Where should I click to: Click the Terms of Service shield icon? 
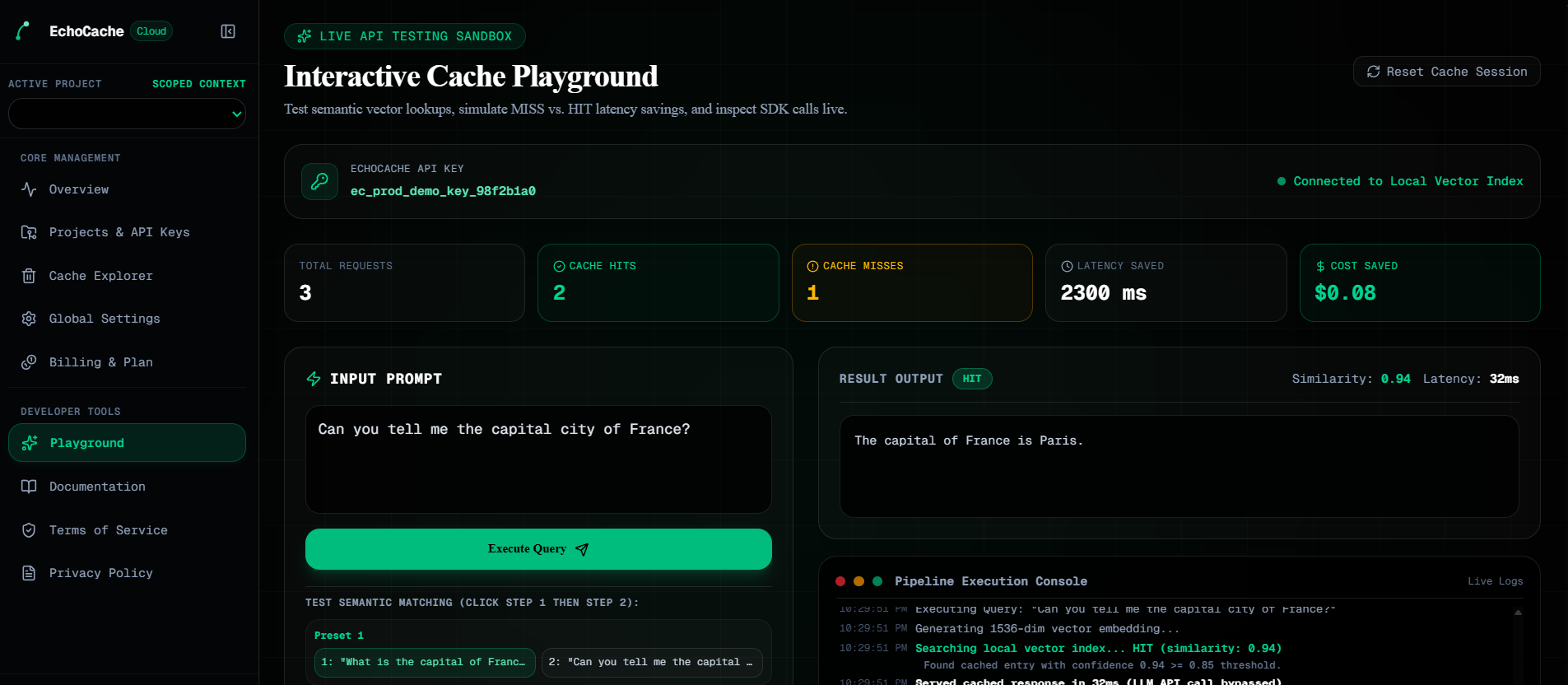[x=29, y=530]
